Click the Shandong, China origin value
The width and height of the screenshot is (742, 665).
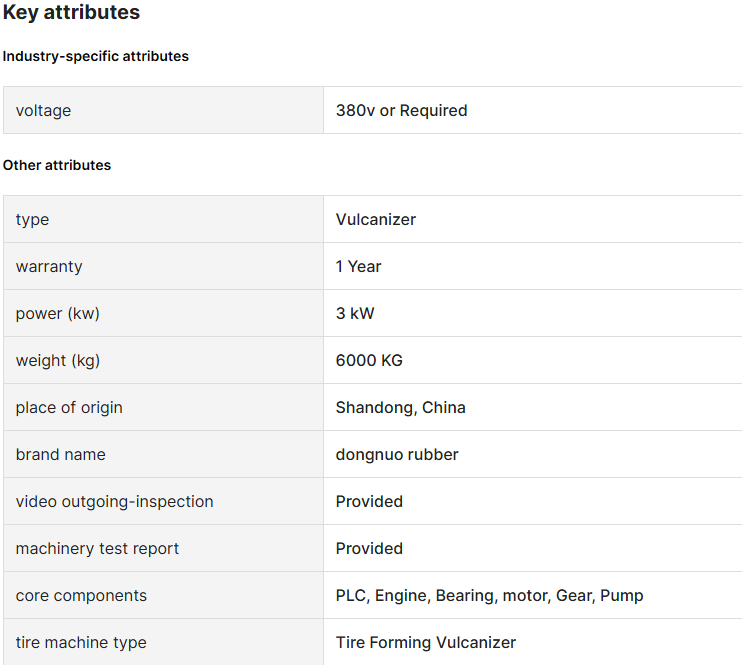point(400,408)
